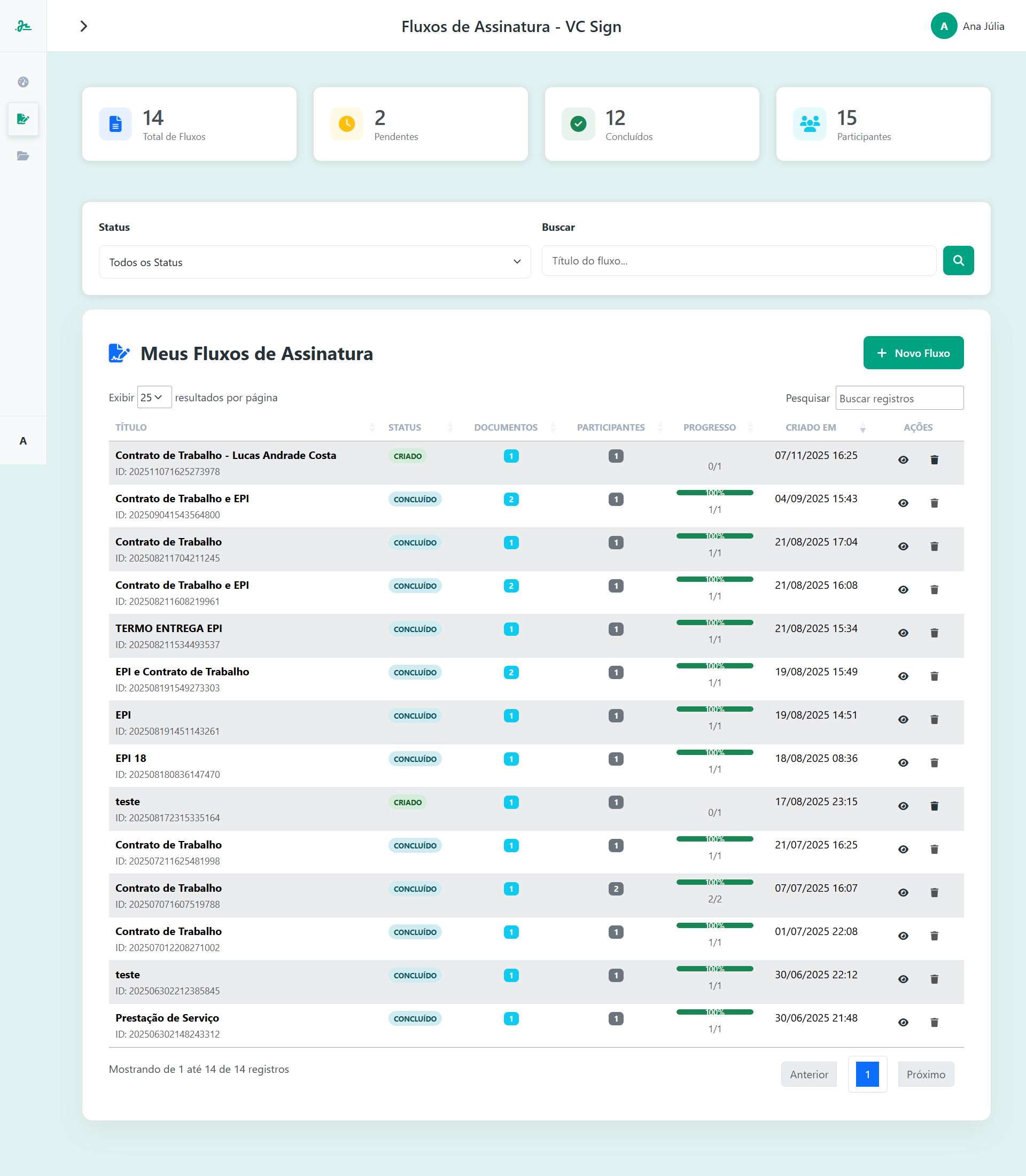Image resolution: width=1026 pixels, height=1176 pixels.
Task: View the Lucas Andrade Costa contract flow
Action: (903, 460)
